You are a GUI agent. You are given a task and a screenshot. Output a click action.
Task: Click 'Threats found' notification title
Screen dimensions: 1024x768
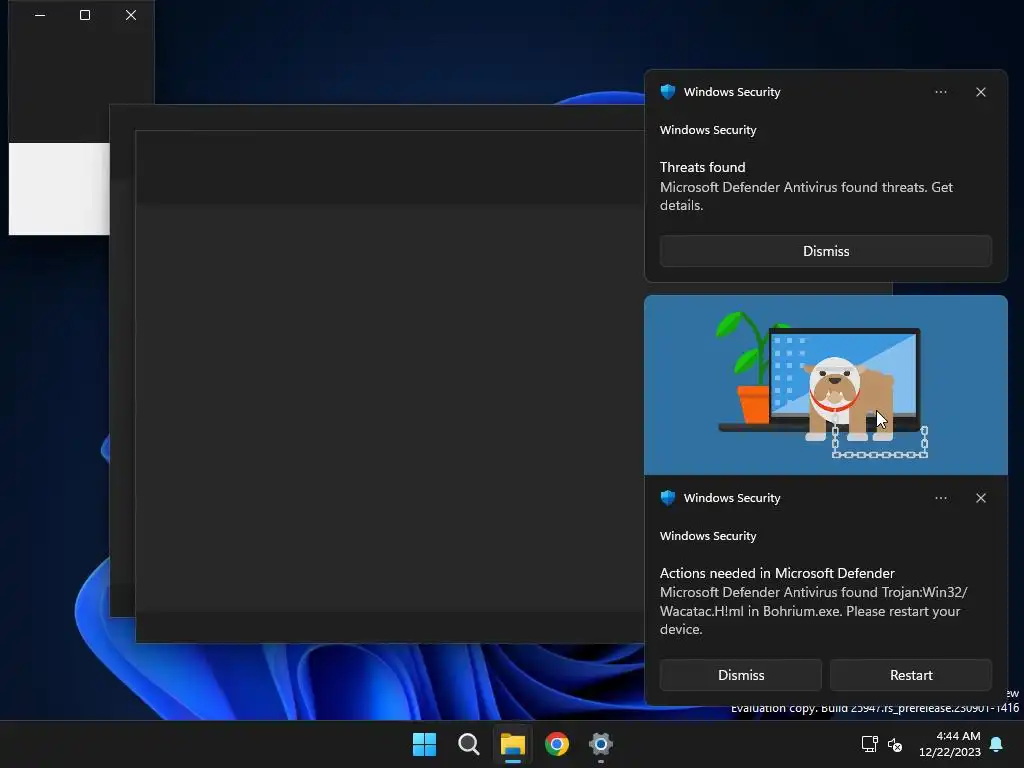point(702,167)
